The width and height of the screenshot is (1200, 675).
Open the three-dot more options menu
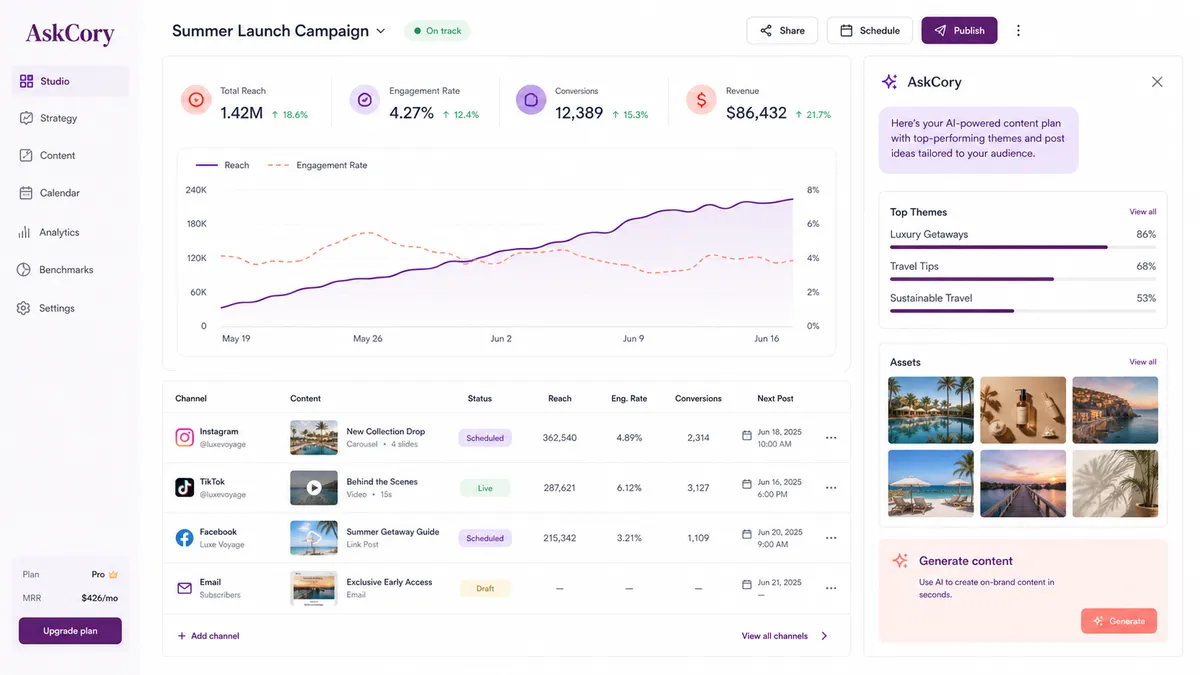1019,30
